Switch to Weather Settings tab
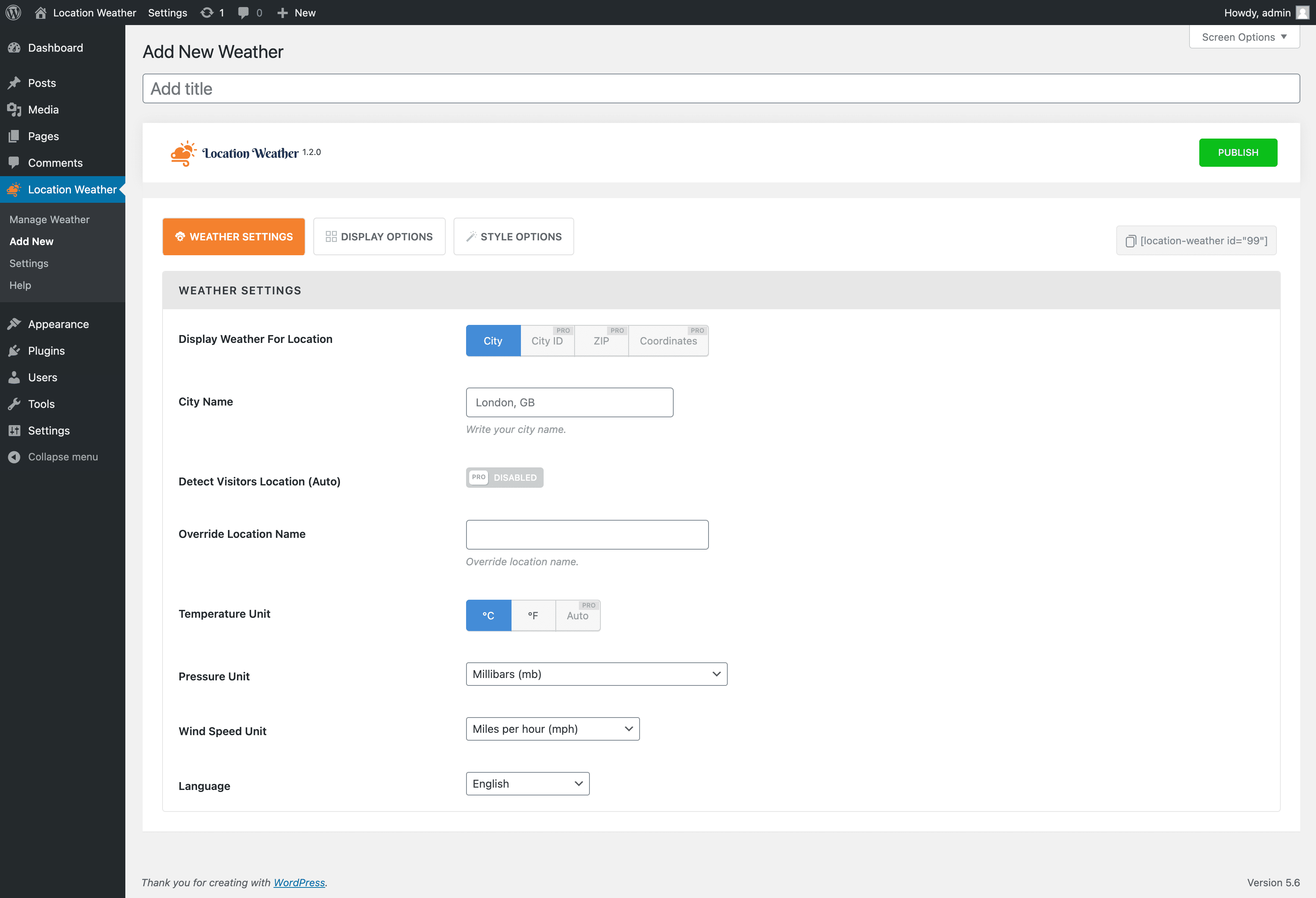The height and width of the screenshot is (898, 1316). point(233,236)
